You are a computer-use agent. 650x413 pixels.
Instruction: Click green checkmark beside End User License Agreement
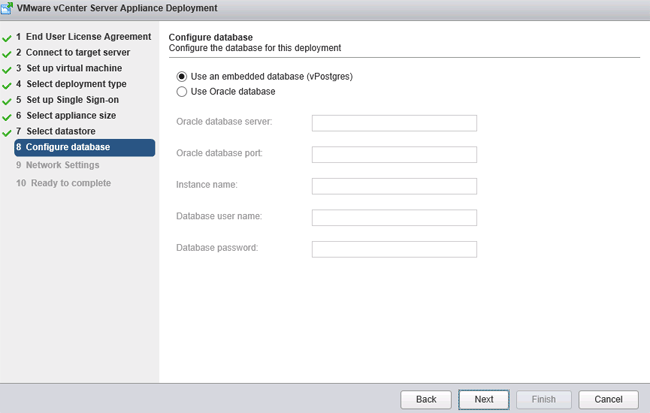[7, 39]
